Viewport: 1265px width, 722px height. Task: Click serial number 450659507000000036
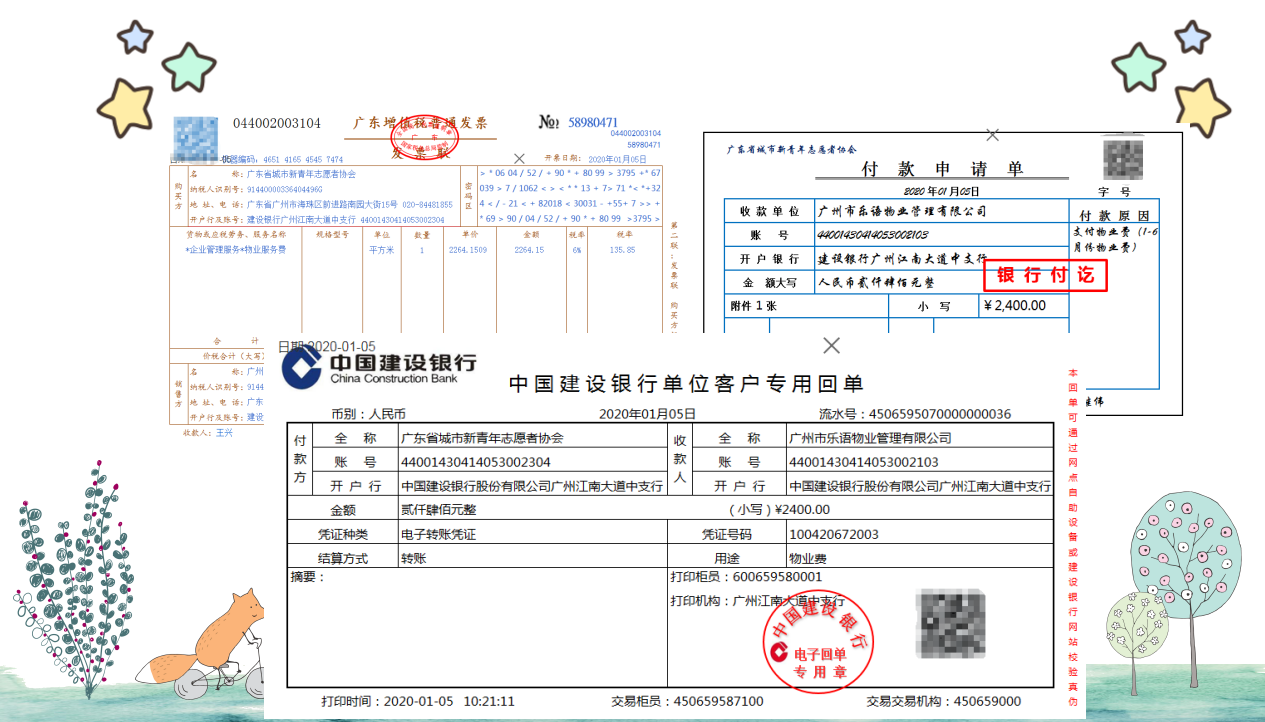click(x=940, y=413)
